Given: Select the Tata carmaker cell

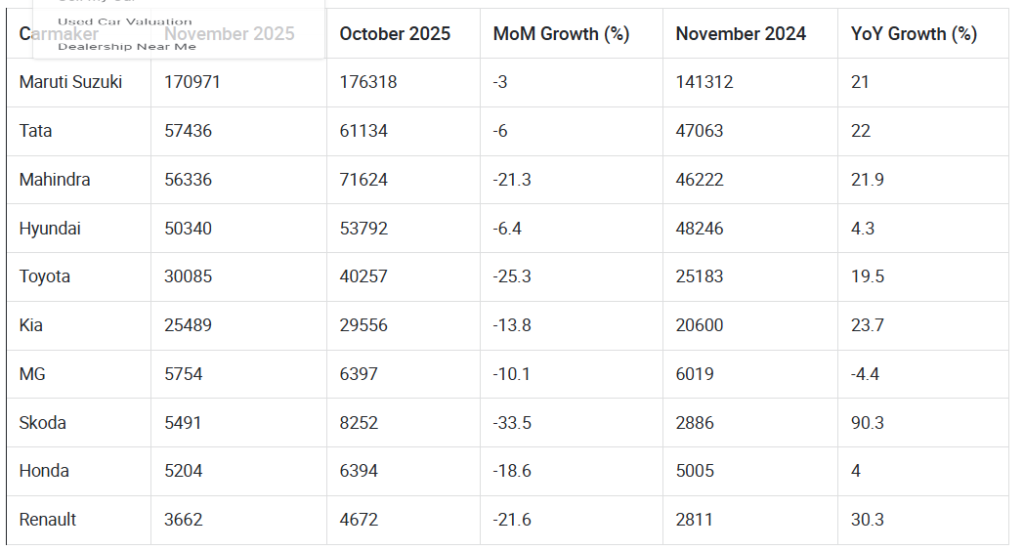Looking at the screenshot, I should [36, 131].
